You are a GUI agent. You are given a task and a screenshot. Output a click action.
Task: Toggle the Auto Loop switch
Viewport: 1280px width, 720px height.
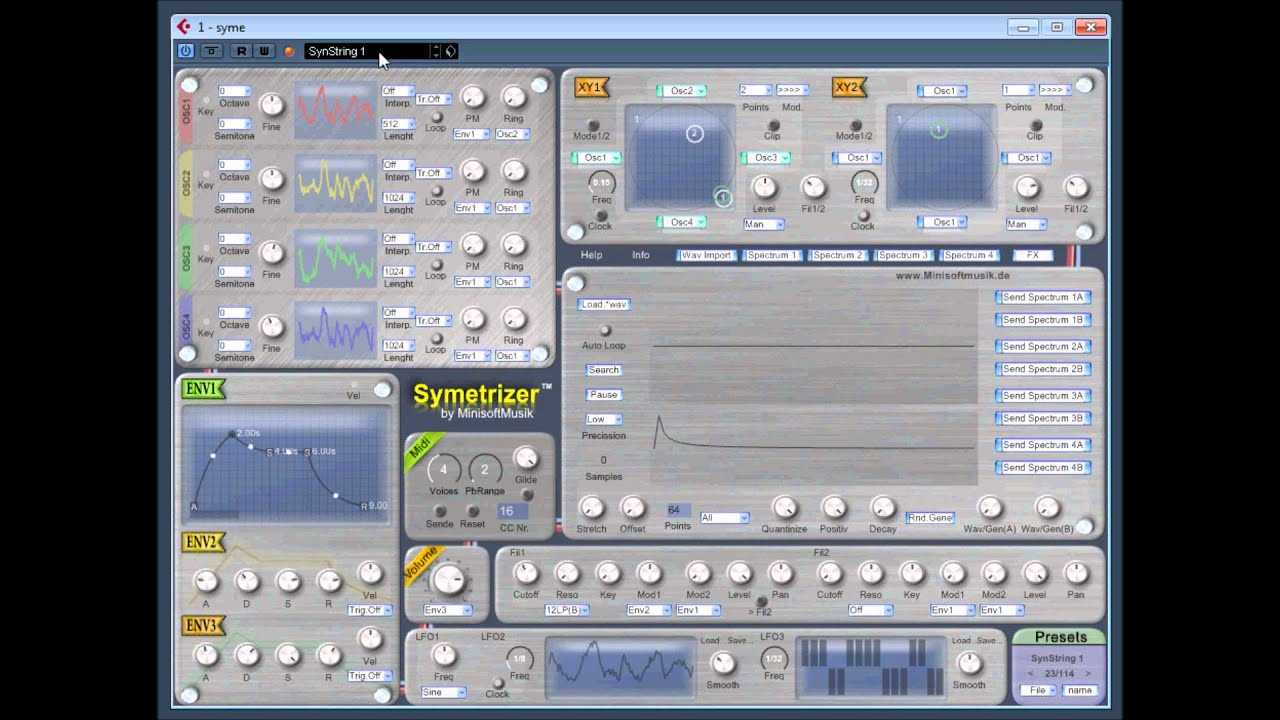[x=604, y=331]
